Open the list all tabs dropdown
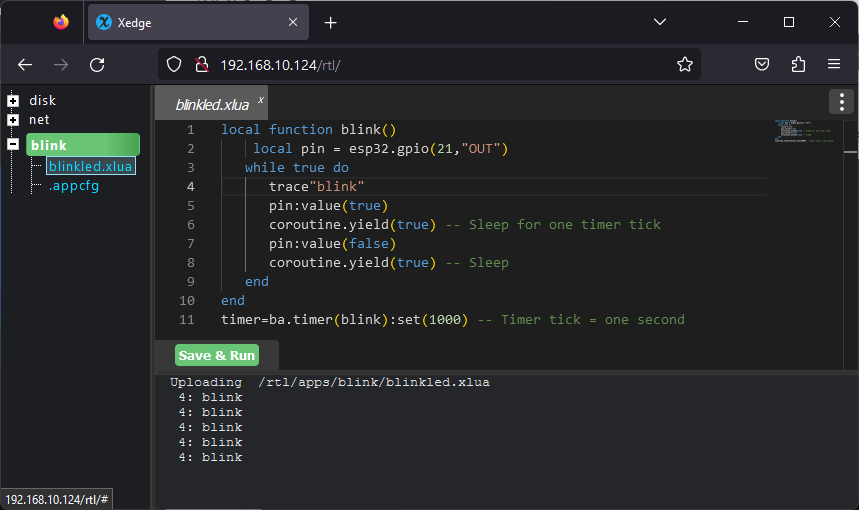859x510 pixels. coord(660,22)
